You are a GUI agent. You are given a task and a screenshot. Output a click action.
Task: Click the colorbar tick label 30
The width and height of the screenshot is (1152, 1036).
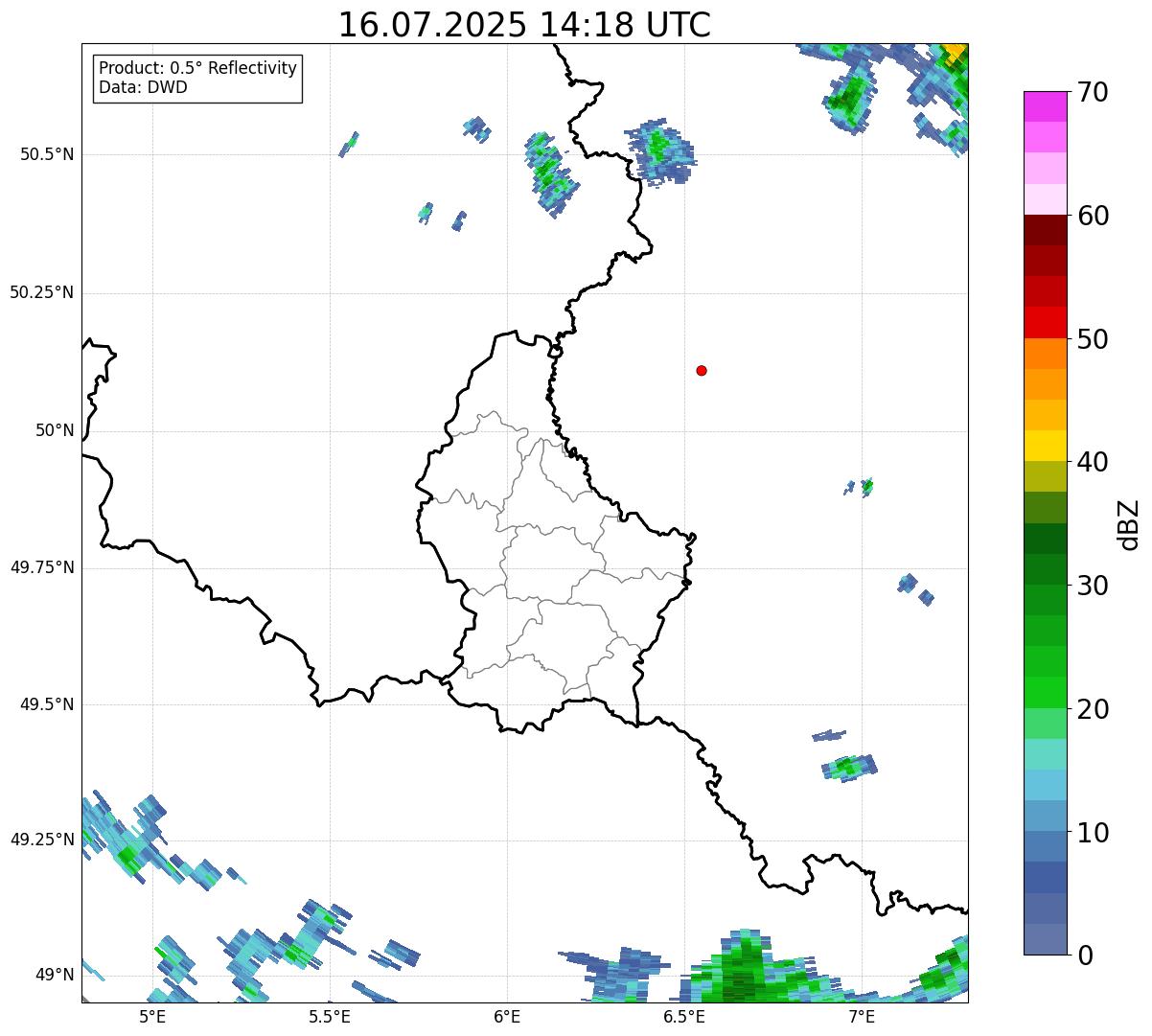[x=1093, y=586]
